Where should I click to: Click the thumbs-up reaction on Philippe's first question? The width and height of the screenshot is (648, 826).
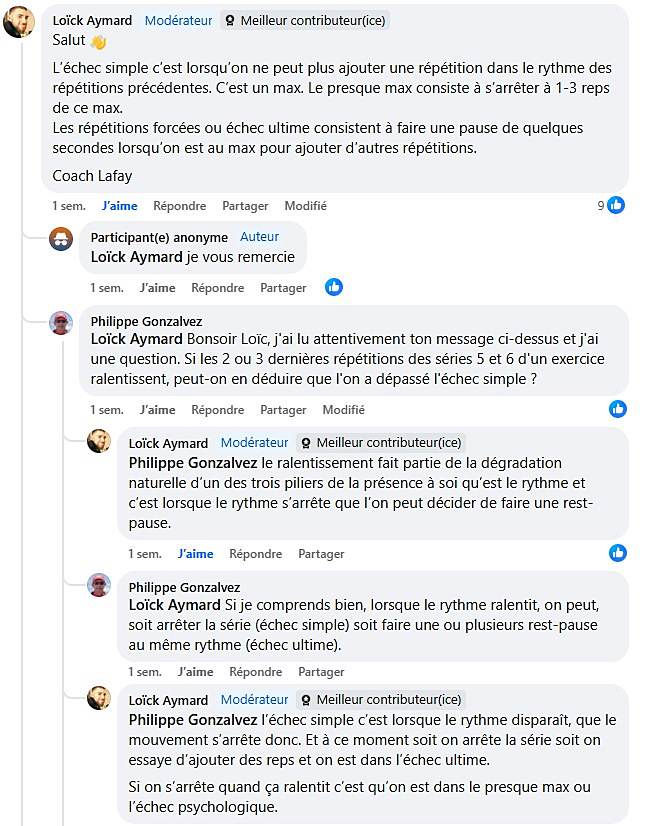point(618,408)
